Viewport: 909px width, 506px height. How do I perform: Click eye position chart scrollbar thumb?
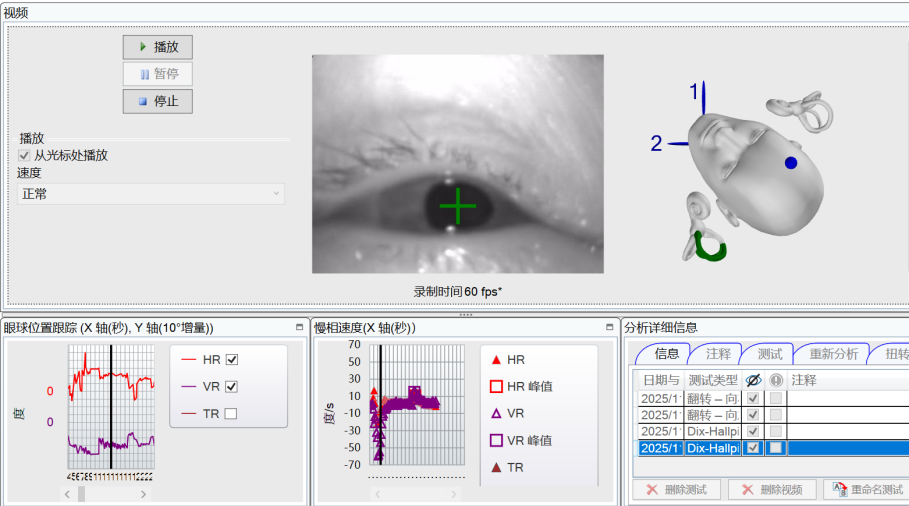click(x=82, y=494)
